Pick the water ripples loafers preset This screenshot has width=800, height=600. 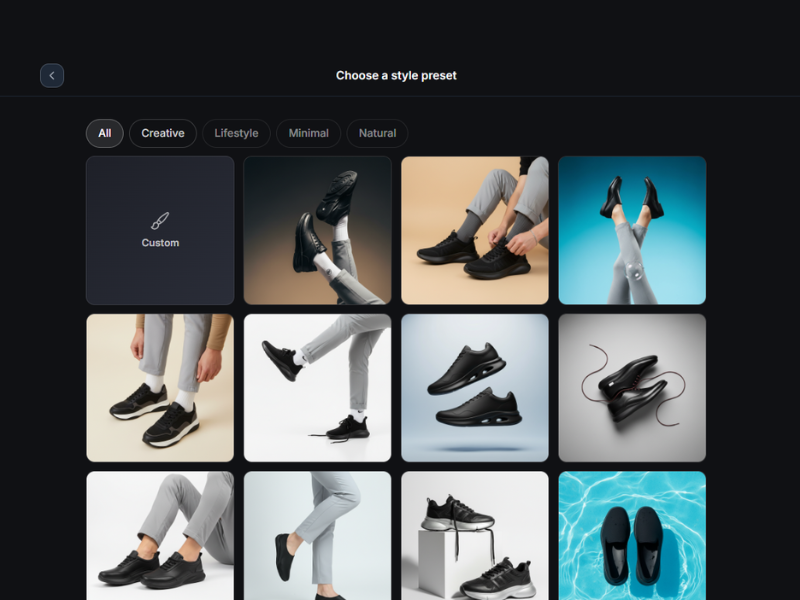click(x=632, y=536)
